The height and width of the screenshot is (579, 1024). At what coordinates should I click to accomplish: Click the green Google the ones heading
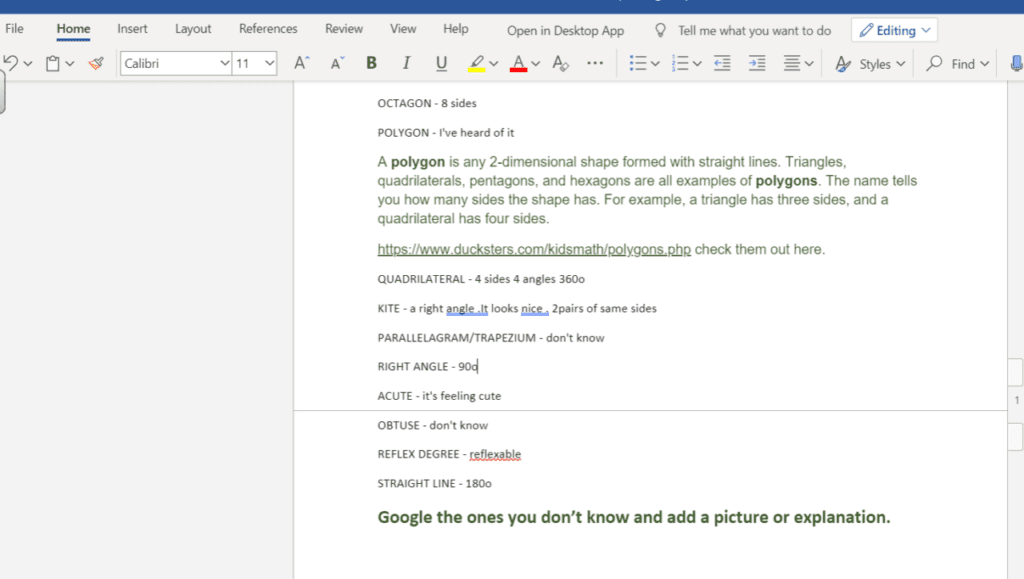pos(633,517)
